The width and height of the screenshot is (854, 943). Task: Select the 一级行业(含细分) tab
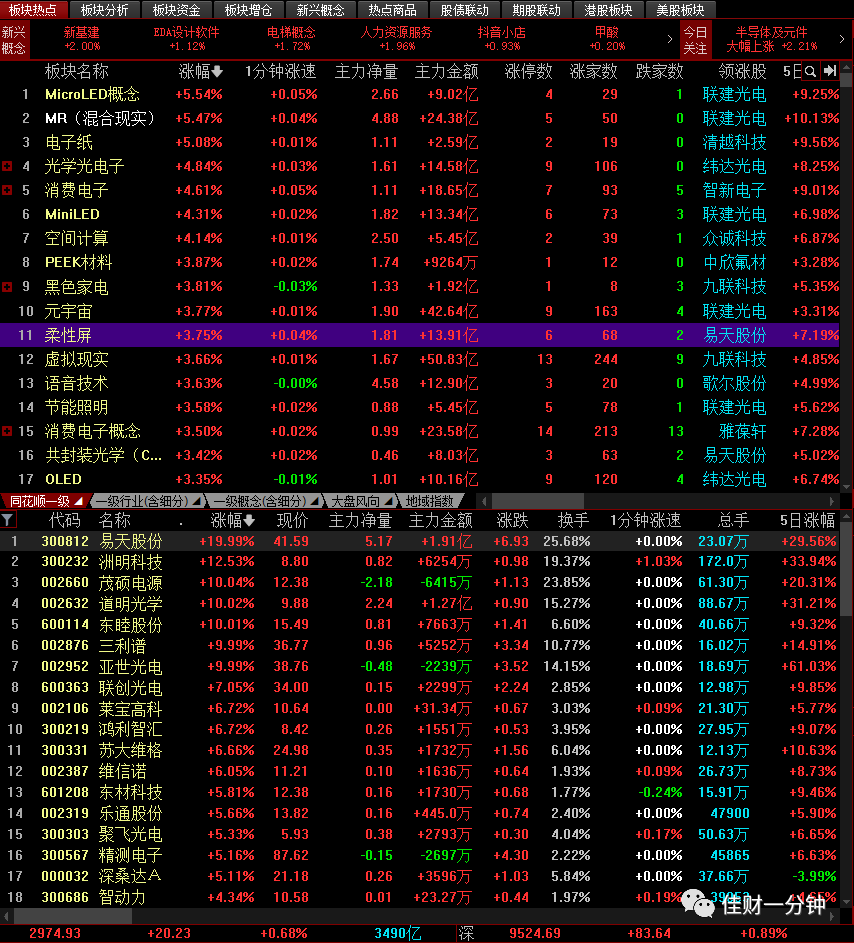coord(142,501)
